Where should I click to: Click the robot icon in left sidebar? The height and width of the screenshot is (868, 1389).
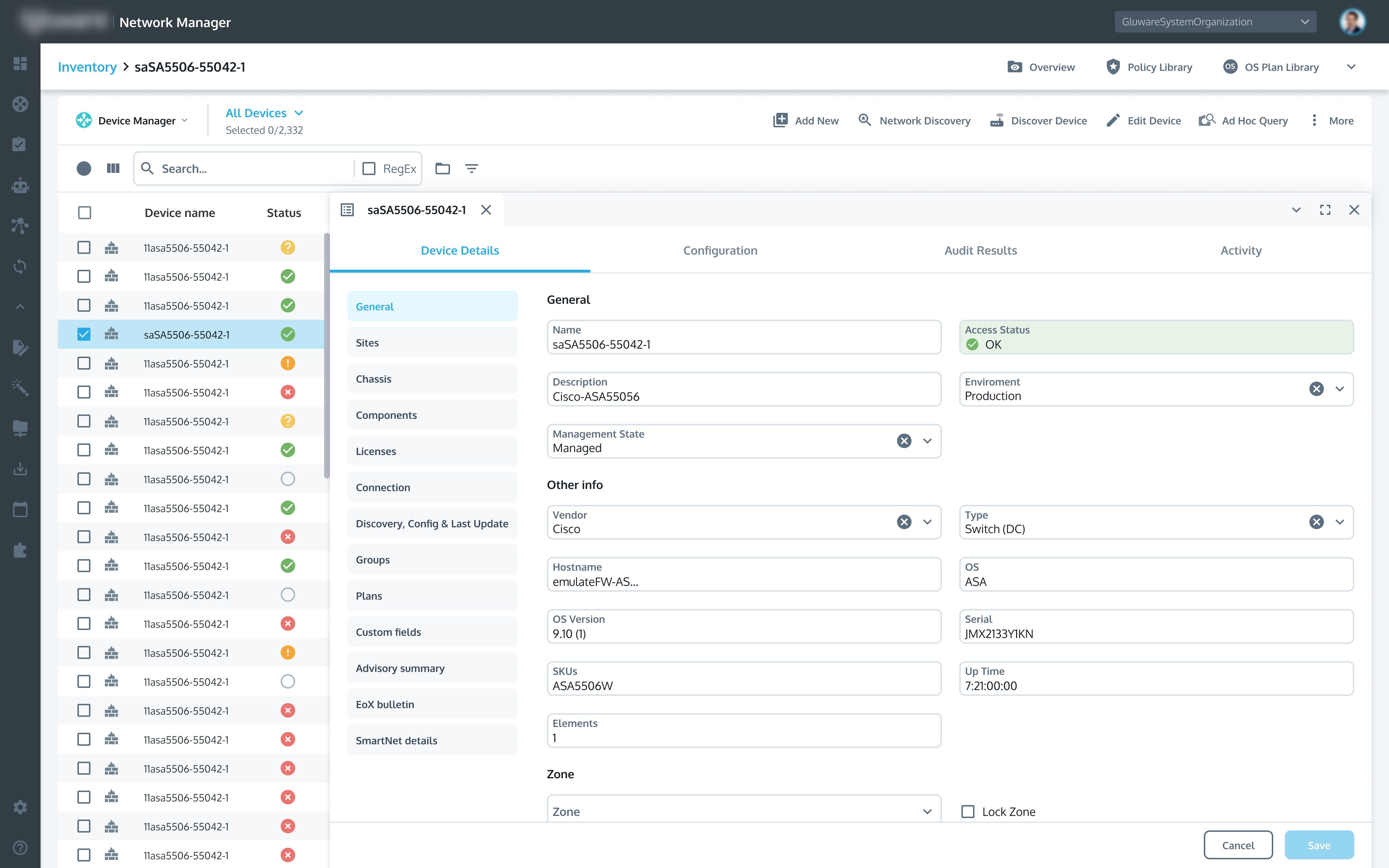point(20,186)
